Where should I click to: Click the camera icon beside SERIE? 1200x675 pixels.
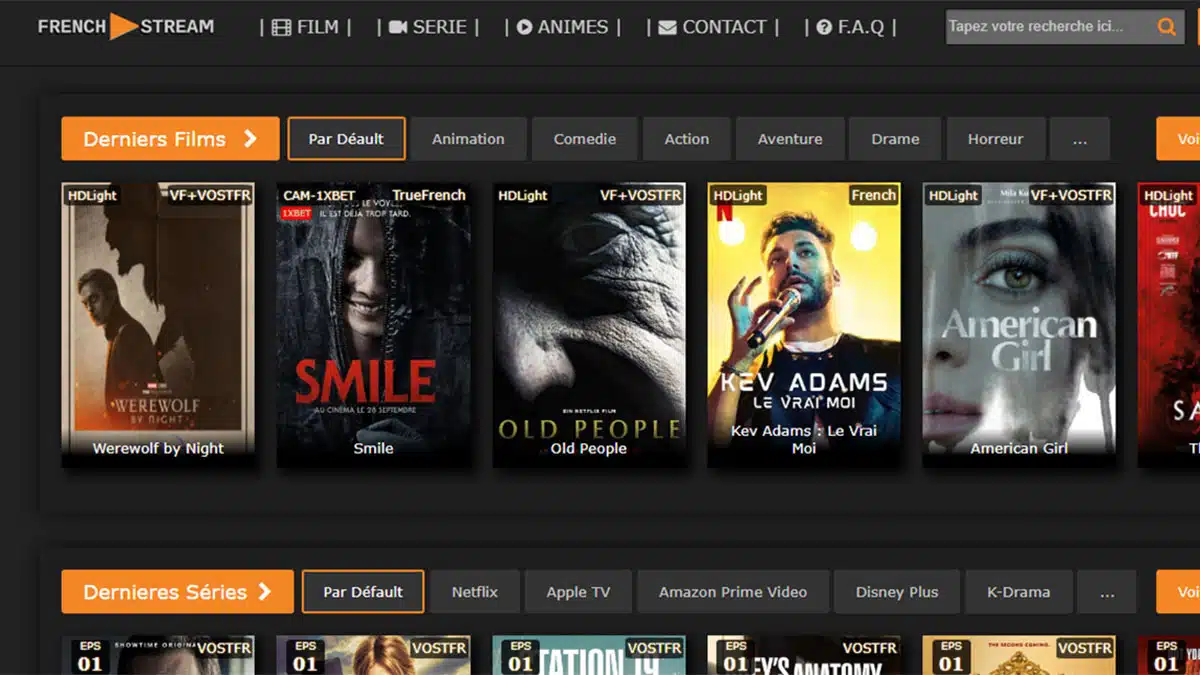point(398,27)
